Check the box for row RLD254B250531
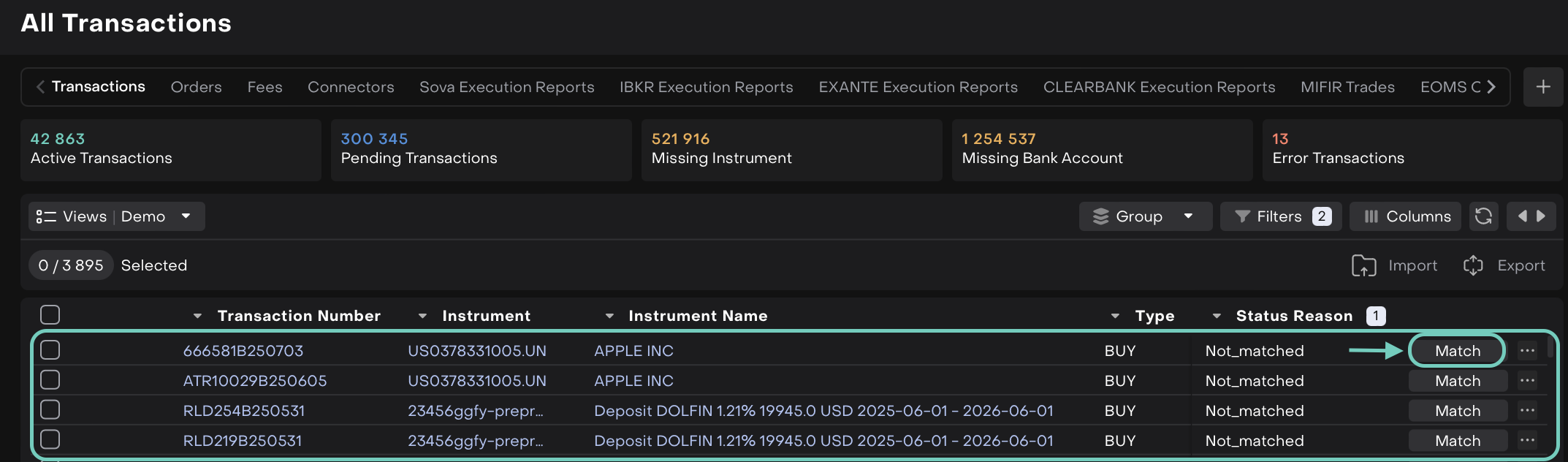Image resolution: width=1568 pixels, height=462 pixels. [x=50, y=410]
